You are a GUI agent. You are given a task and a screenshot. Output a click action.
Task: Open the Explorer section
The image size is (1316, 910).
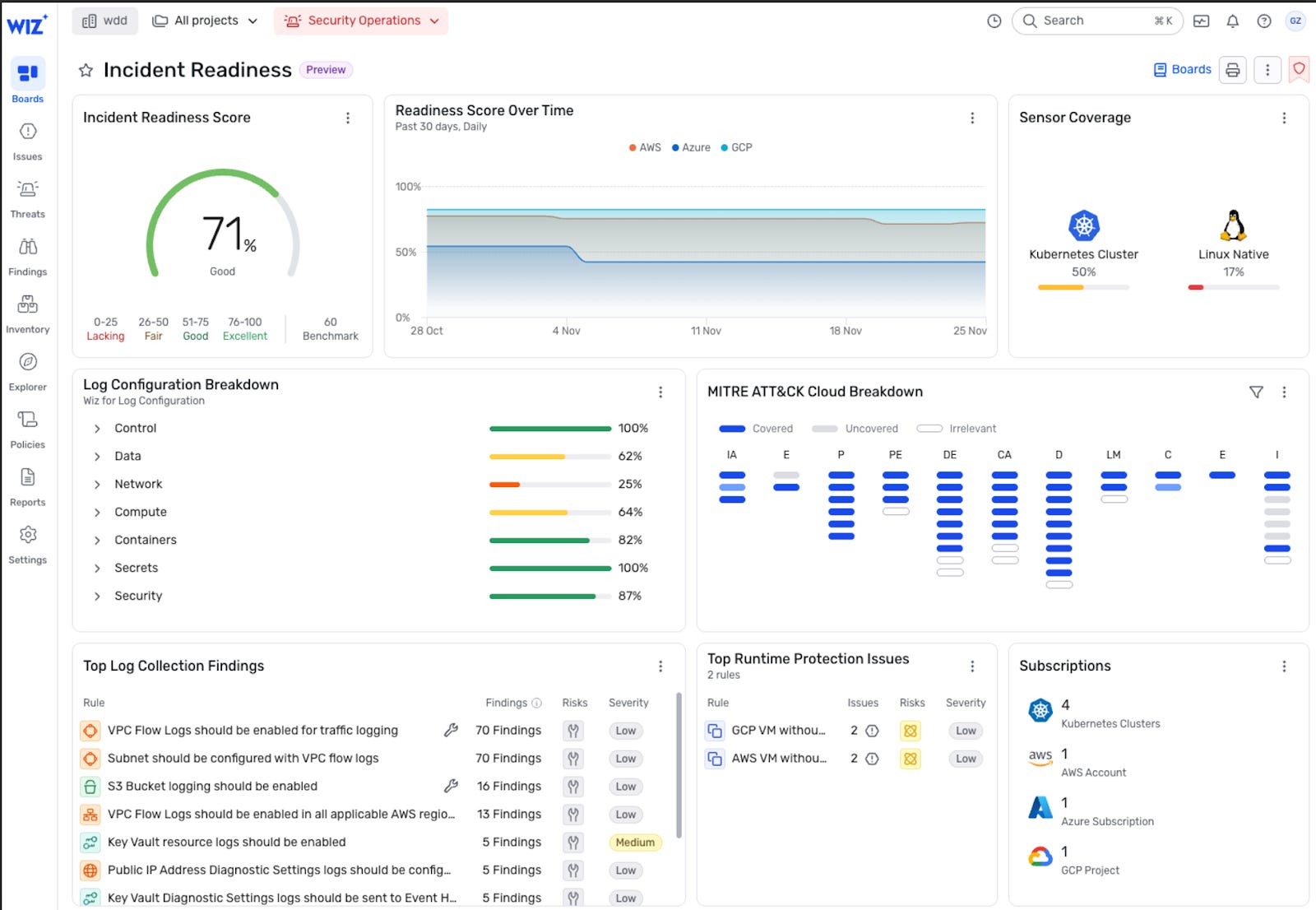tap(27, 372)
